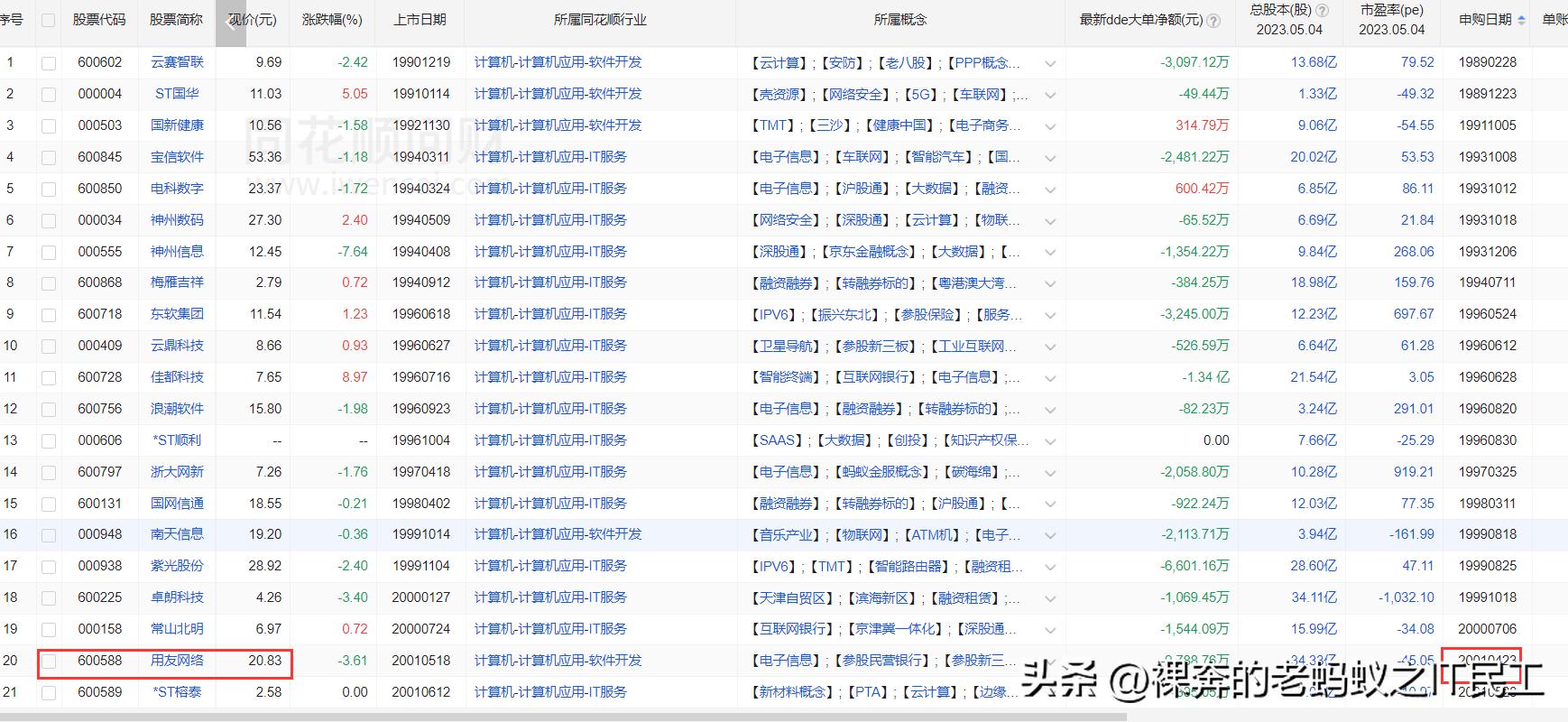Toggle sort arrows next to 申购日期
This screenshot has width=1568, height=722.
click(1522, 20)
